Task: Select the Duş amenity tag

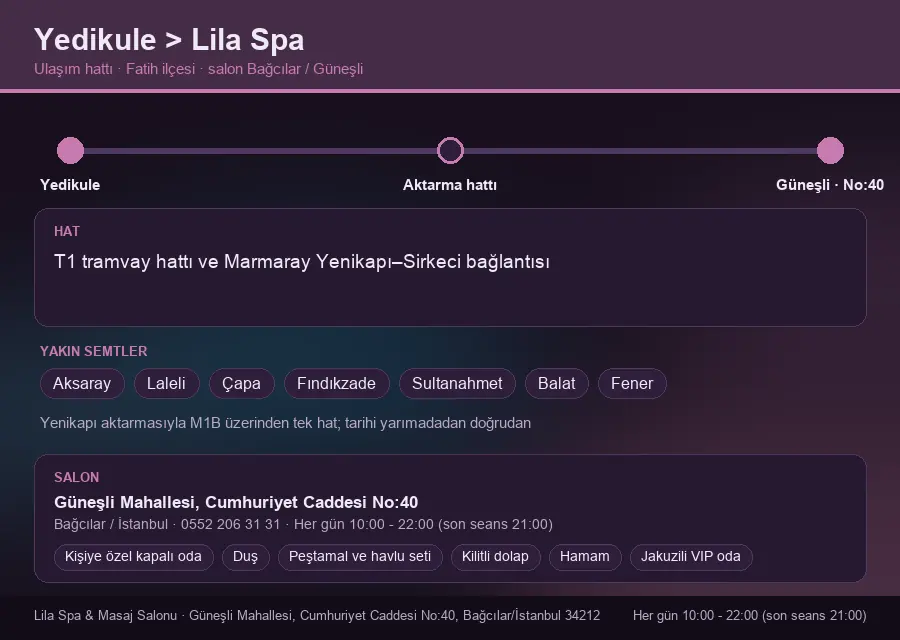Action: coord(246,557)
